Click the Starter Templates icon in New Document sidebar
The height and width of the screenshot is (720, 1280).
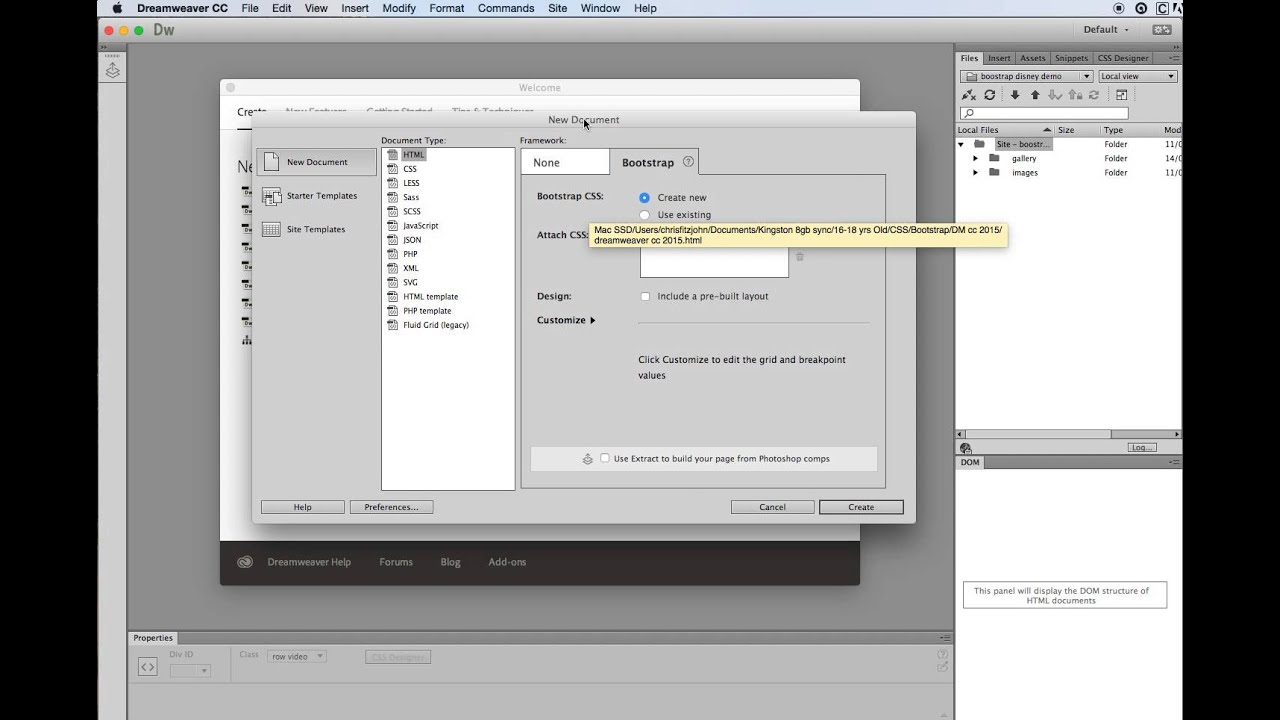pos(271,196)
